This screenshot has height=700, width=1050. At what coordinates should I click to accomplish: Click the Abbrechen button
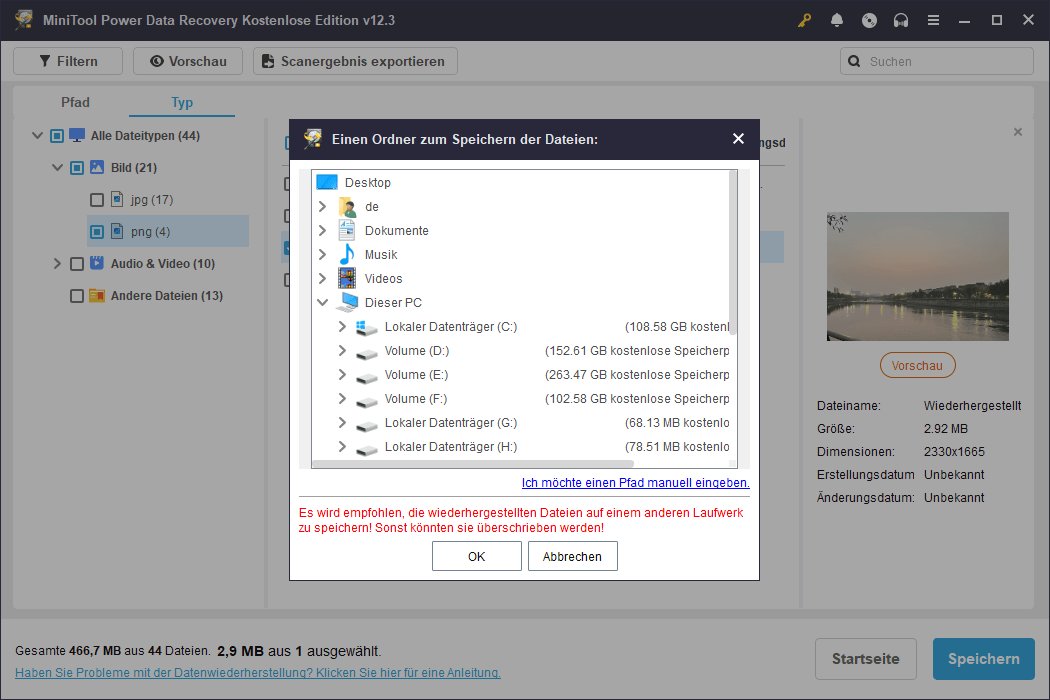click(572, 556)
